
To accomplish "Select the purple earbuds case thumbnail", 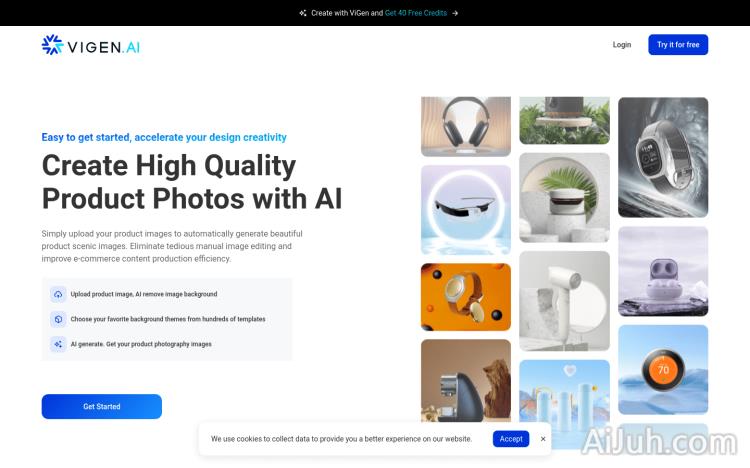I will tap(663, 271).
